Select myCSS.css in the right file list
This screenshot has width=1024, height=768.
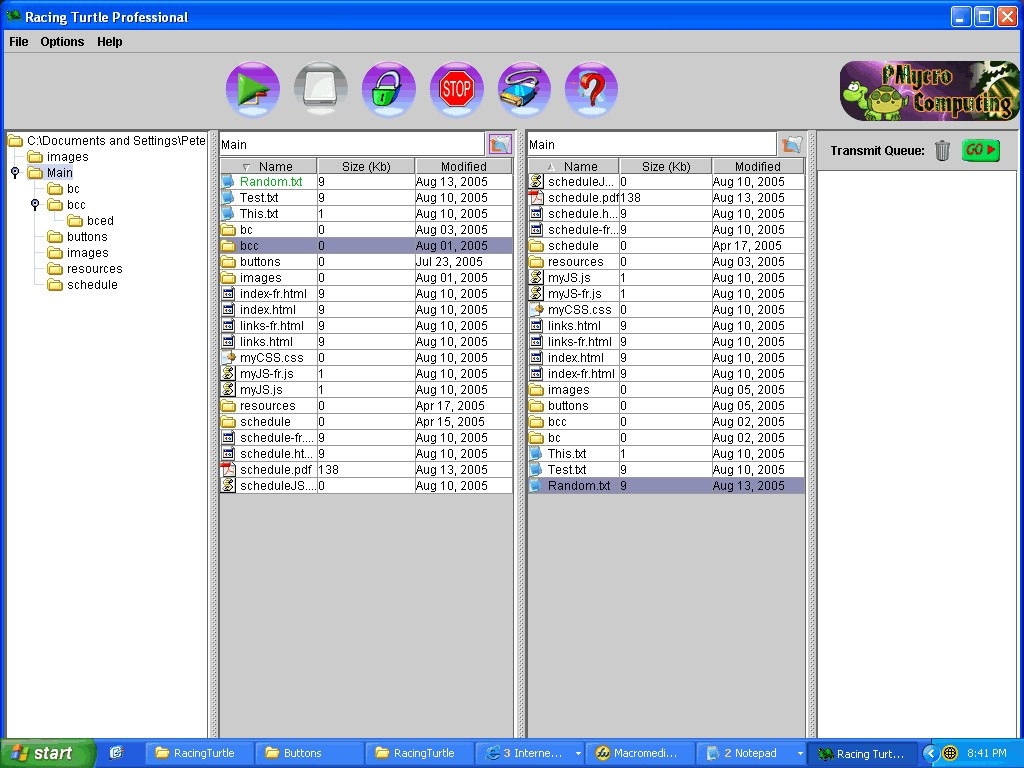(x=666, y=310)
